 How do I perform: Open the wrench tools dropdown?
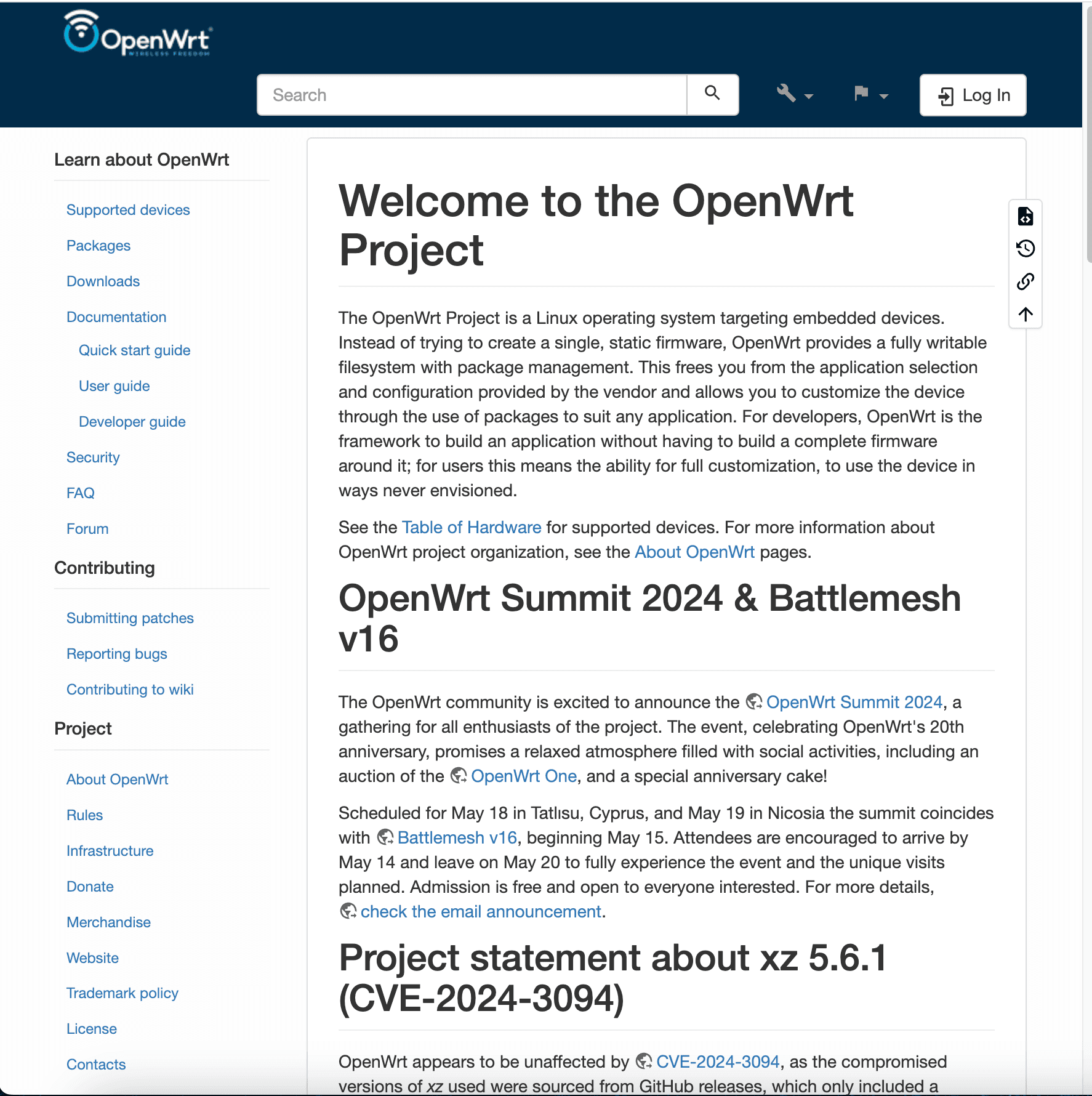[795, 94]
